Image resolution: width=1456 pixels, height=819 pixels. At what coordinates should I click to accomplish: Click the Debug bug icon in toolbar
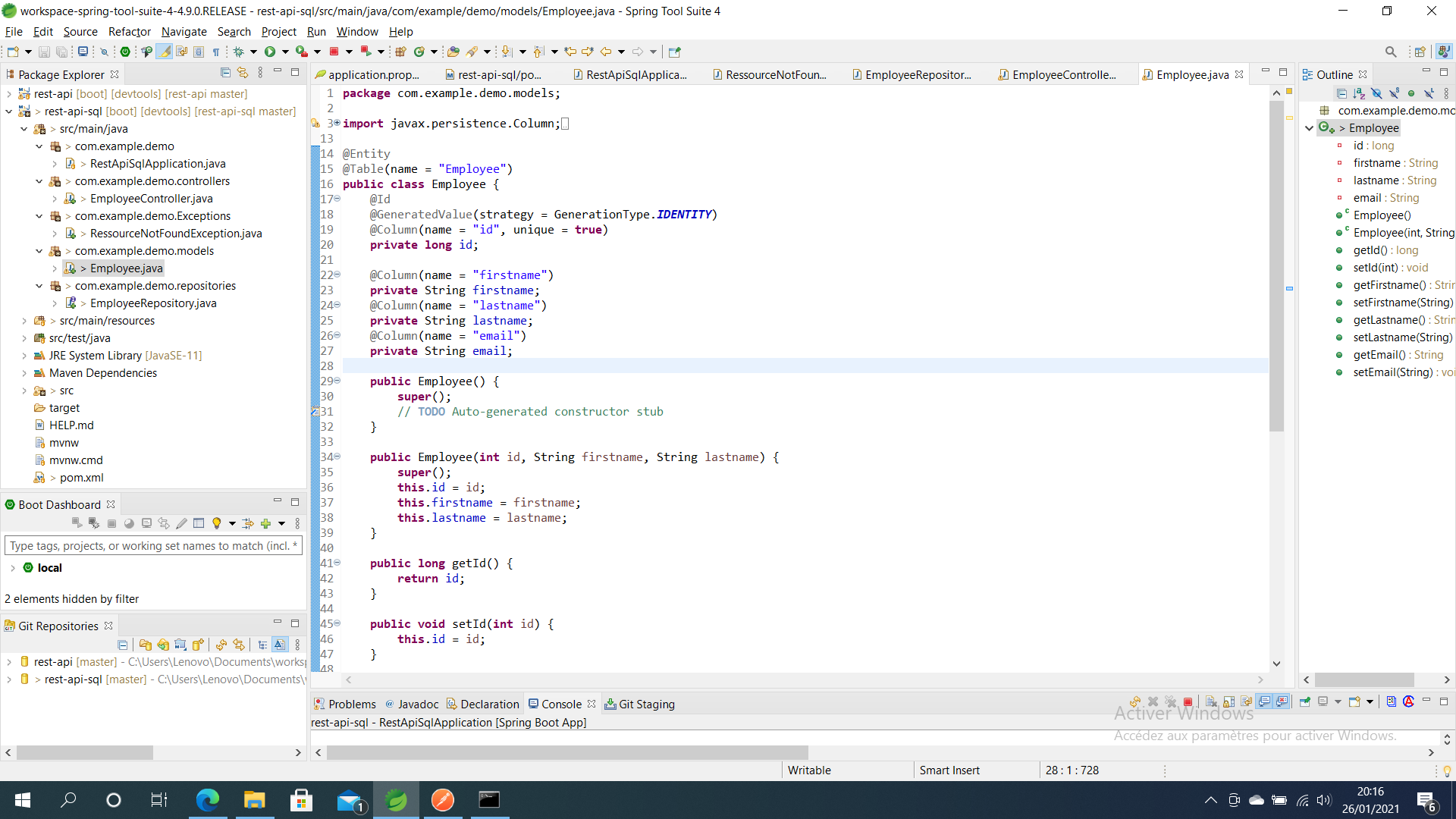tap(239, 52)
